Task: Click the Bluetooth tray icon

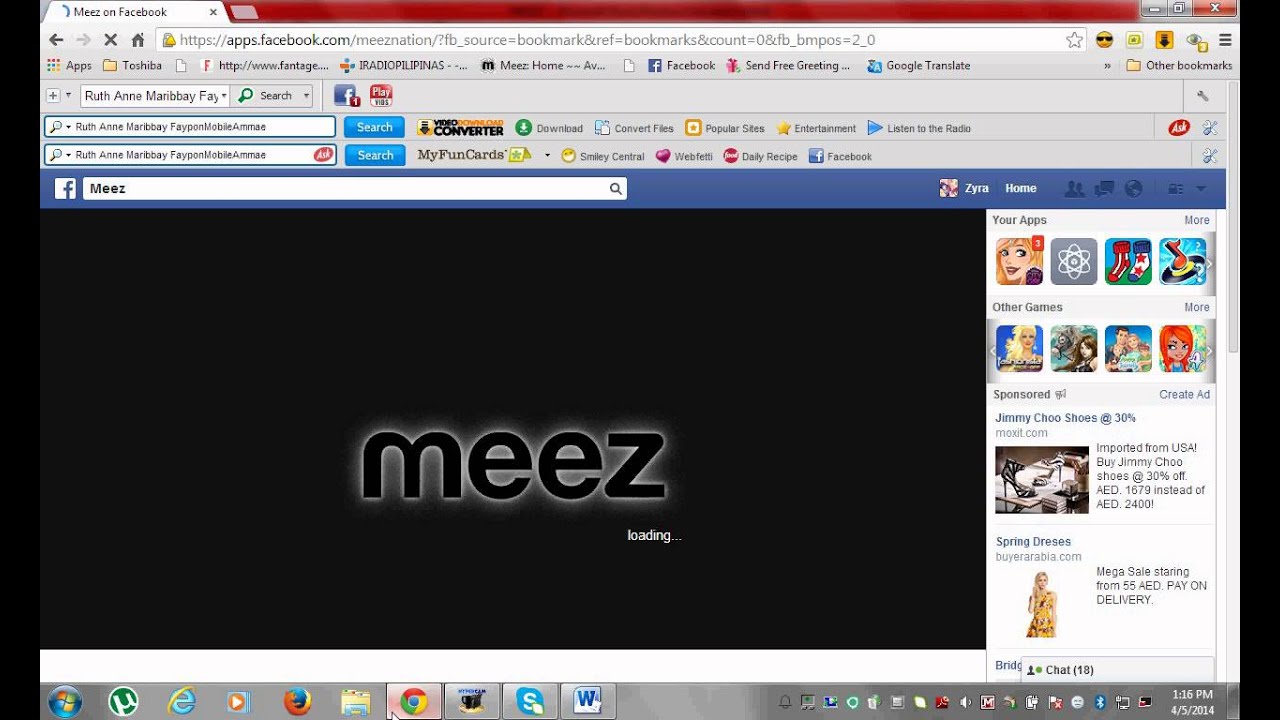Action: pyautogui.click(x=1099, y=702)
